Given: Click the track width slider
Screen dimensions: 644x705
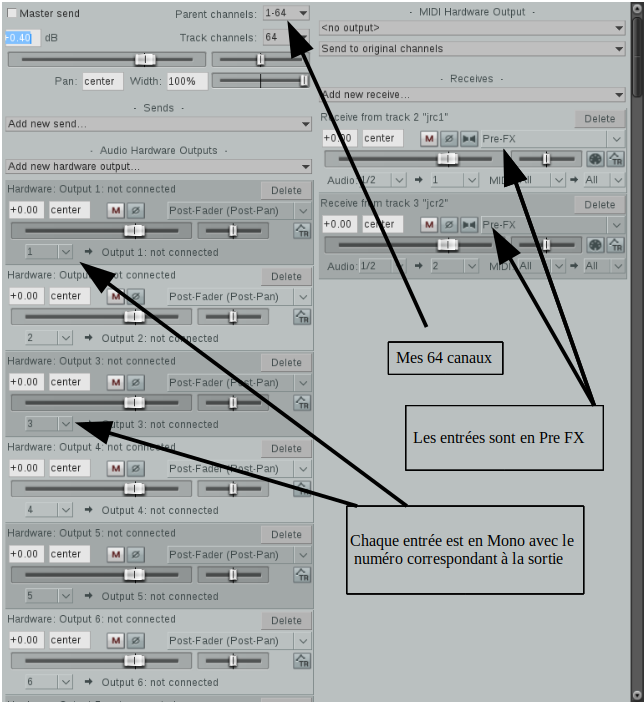Looking at the screenshot, I should tap(261, 81).
